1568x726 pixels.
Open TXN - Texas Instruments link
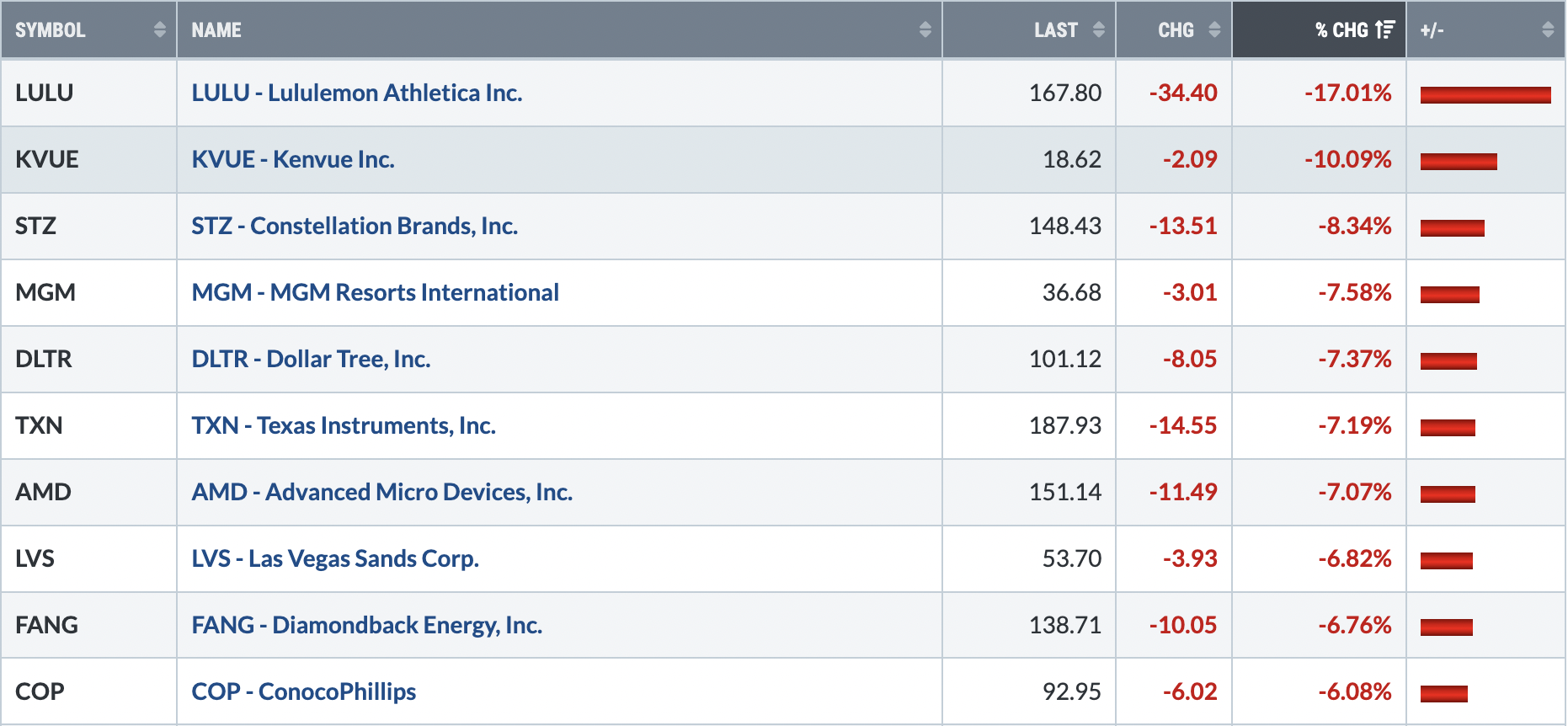tap(344, 425)
